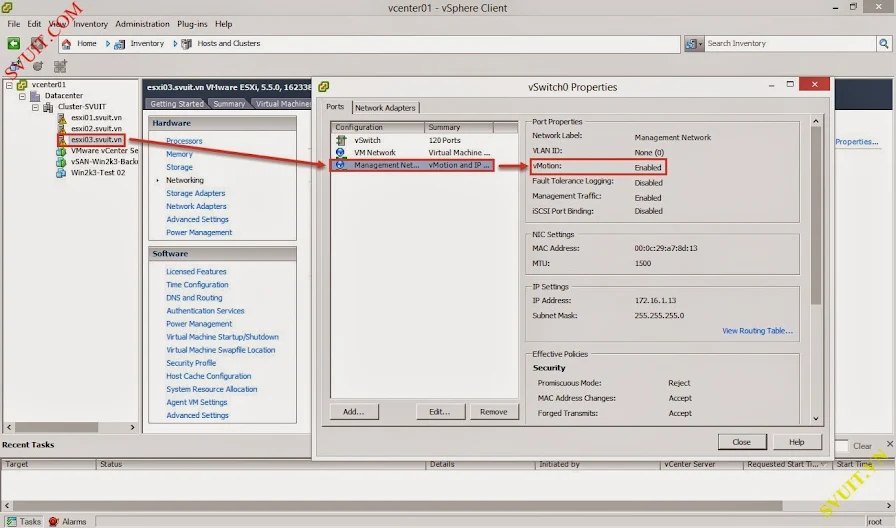Click the dialog Help button
This screenshot has height=528, width=896.
coord(797,442)
